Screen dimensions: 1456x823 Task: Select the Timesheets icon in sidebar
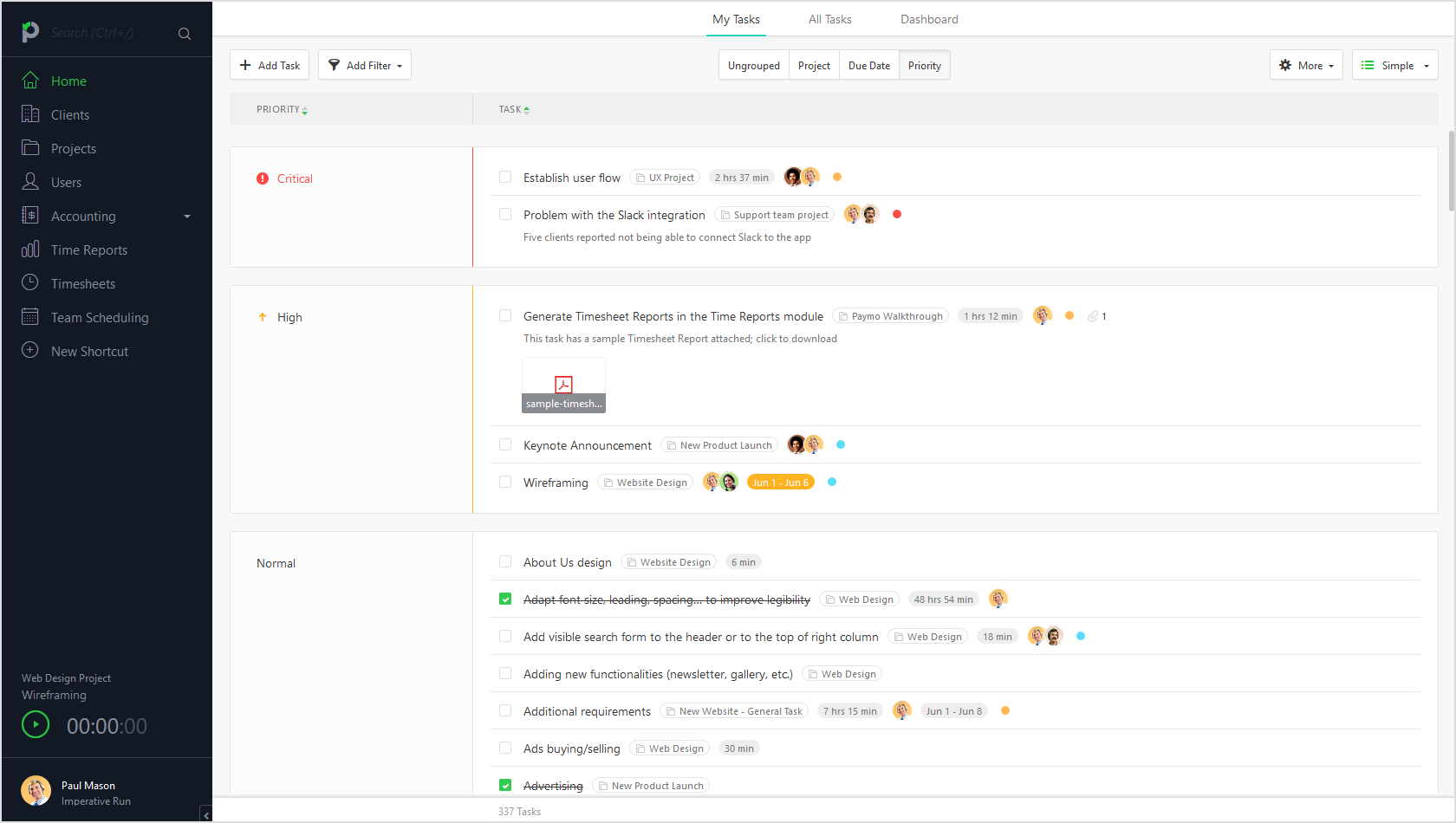coord(29,282)
